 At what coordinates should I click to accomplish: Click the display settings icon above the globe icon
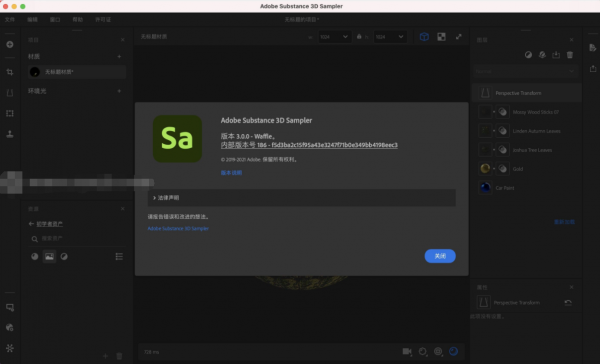10,307
